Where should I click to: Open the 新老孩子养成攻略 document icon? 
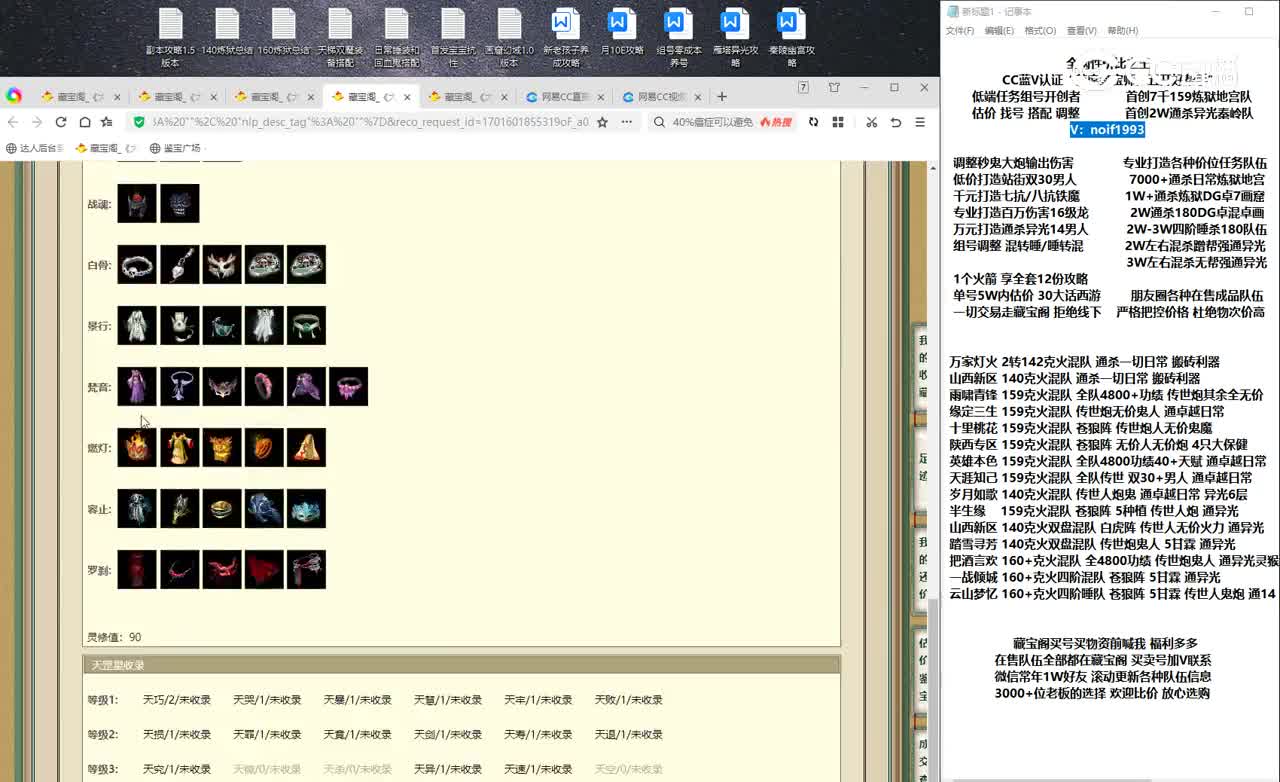[x=566, y=37]
